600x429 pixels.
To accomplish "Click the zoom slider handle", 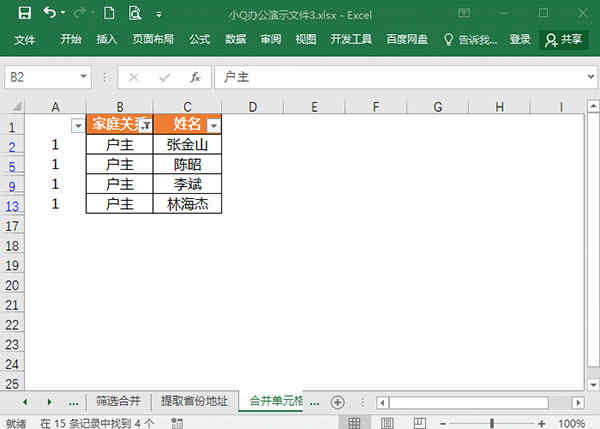I will (492, 423).
